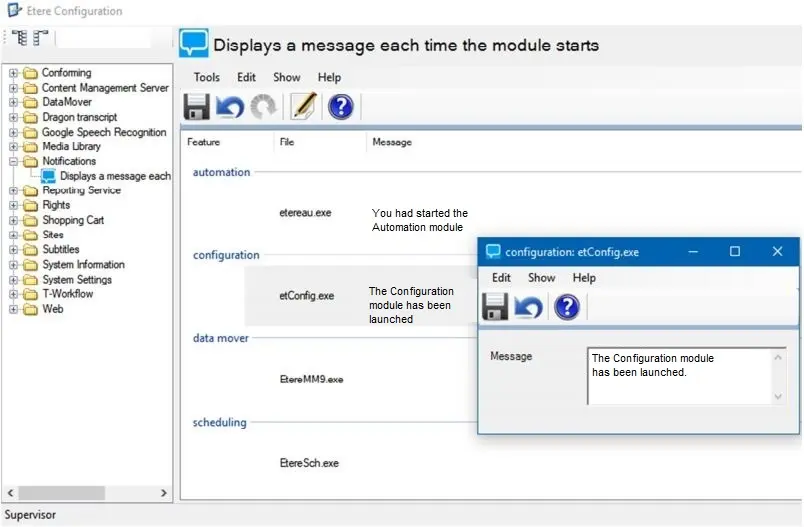Open the Show menu in the etConfig.exe dialog
The image size is (804, 527).
click(x=541, y=278)
